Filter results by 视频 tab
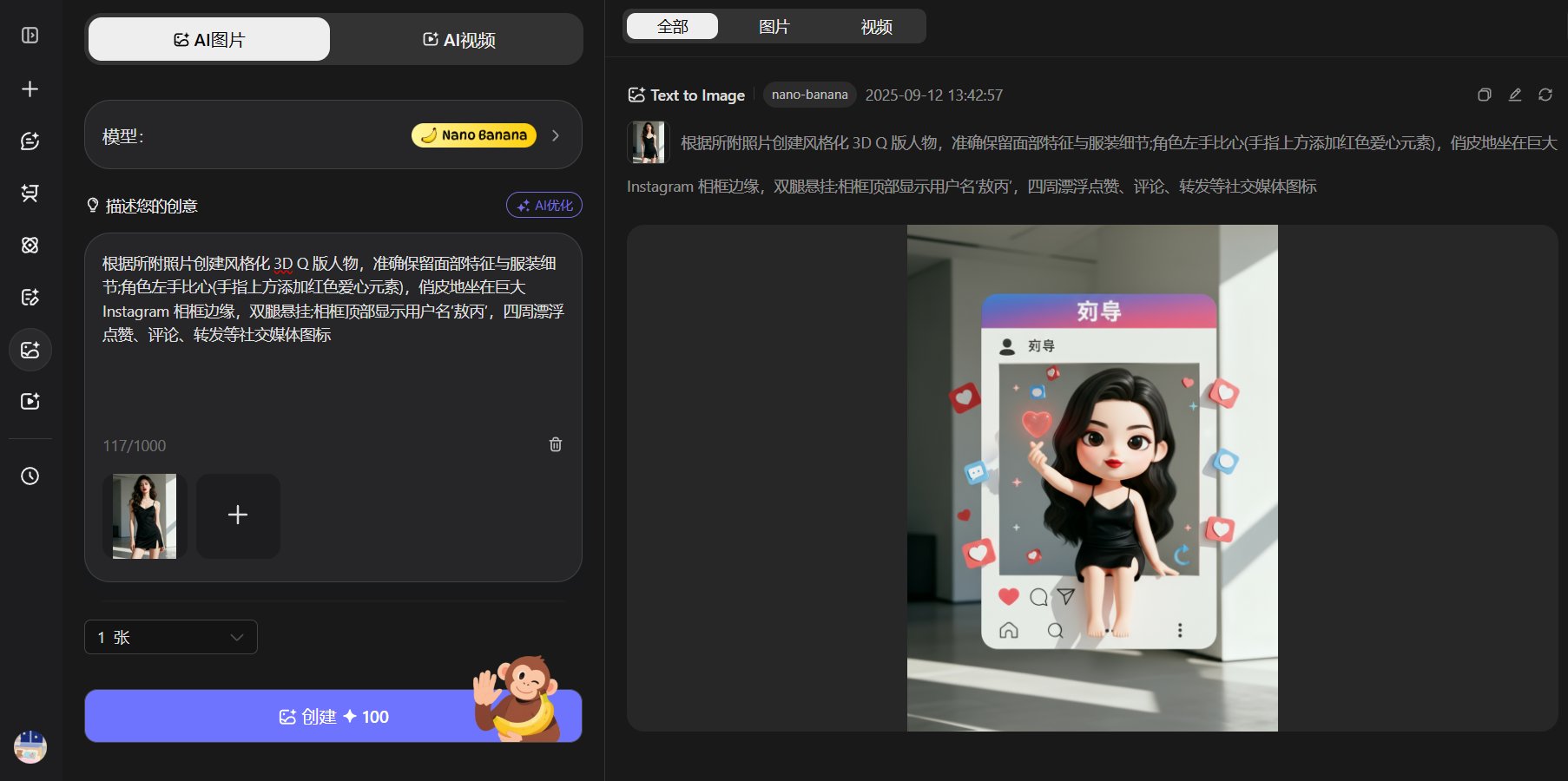The width and height of the screenshot is (1568, 781). (x=876, y=26)
